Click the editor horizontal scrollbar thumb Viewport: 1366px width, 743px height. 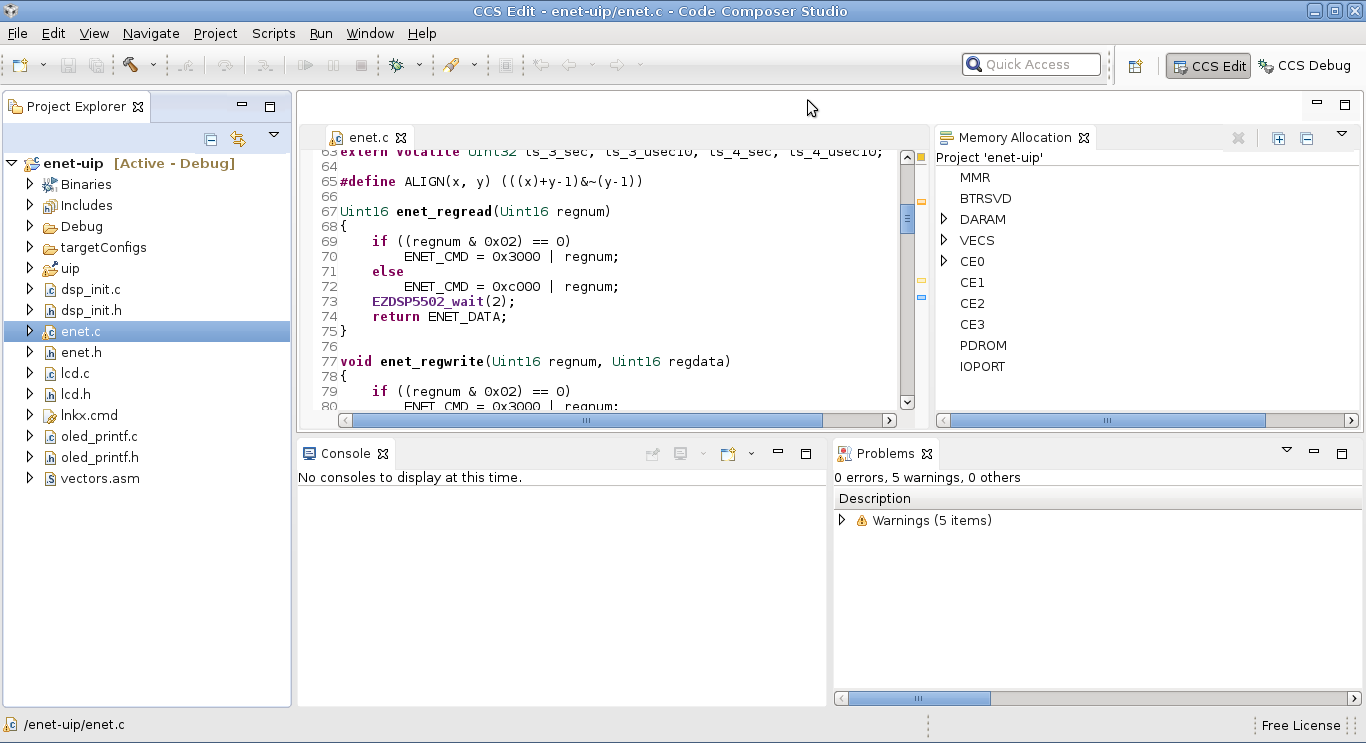[587, 421]
